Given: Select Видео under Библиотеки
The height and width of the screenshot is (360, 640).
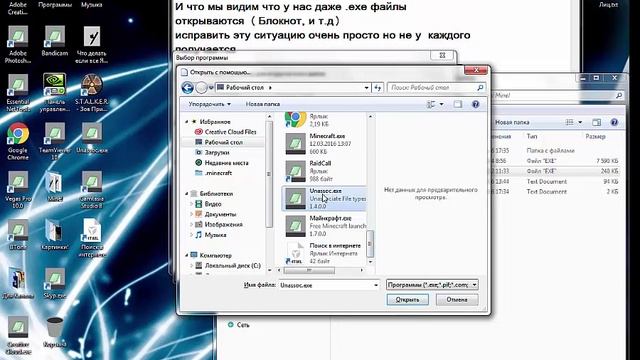Looking at the screenshot, I should click(x=213, y=204).
